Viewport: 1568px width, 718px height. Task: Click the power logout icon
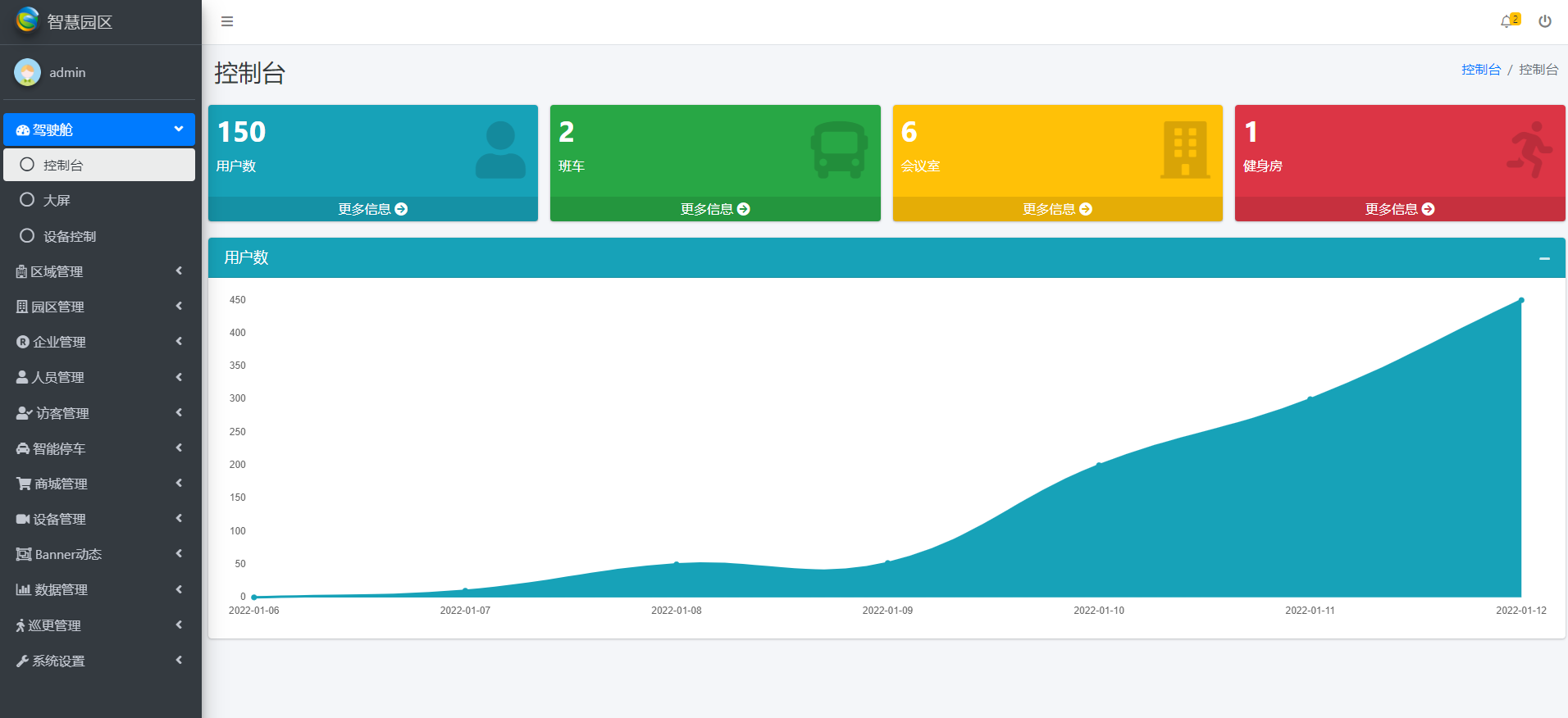click(1545, 21)
